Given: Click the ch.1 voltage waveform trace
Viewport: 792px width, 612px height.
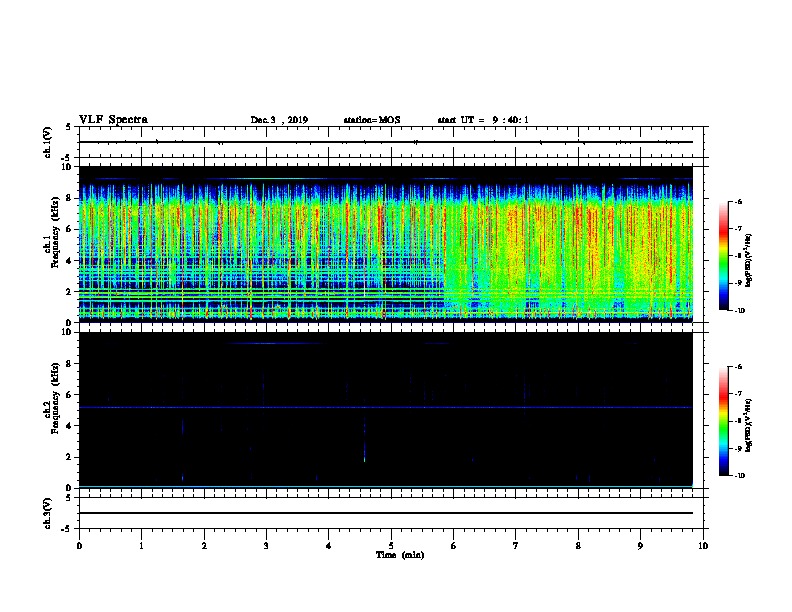Looking at the screenshot, I should pyautogui.click(x=386, y=142).
